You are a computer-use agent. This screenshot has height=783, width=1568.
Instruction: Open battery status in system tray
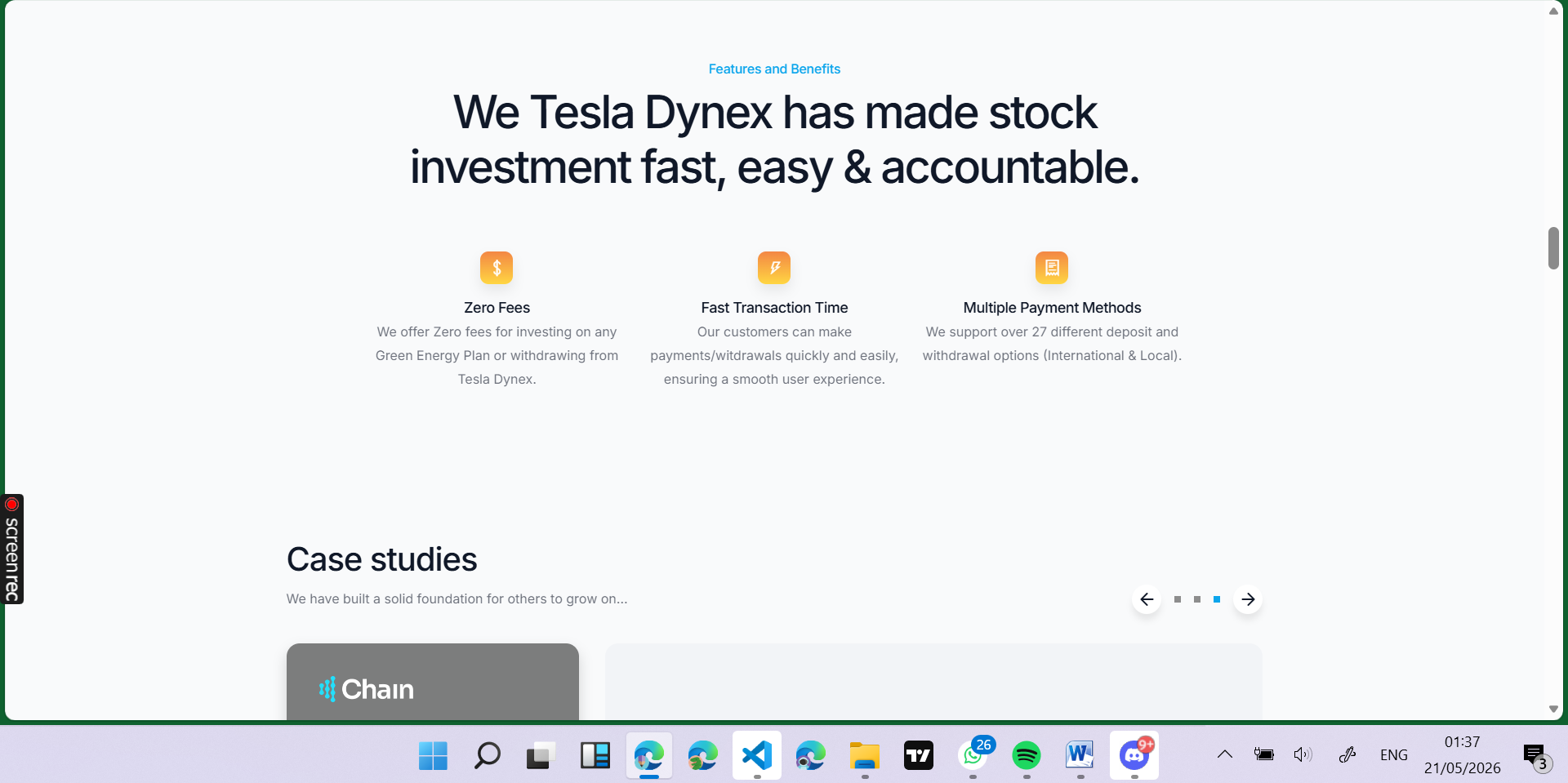(x=1264, y=754)
